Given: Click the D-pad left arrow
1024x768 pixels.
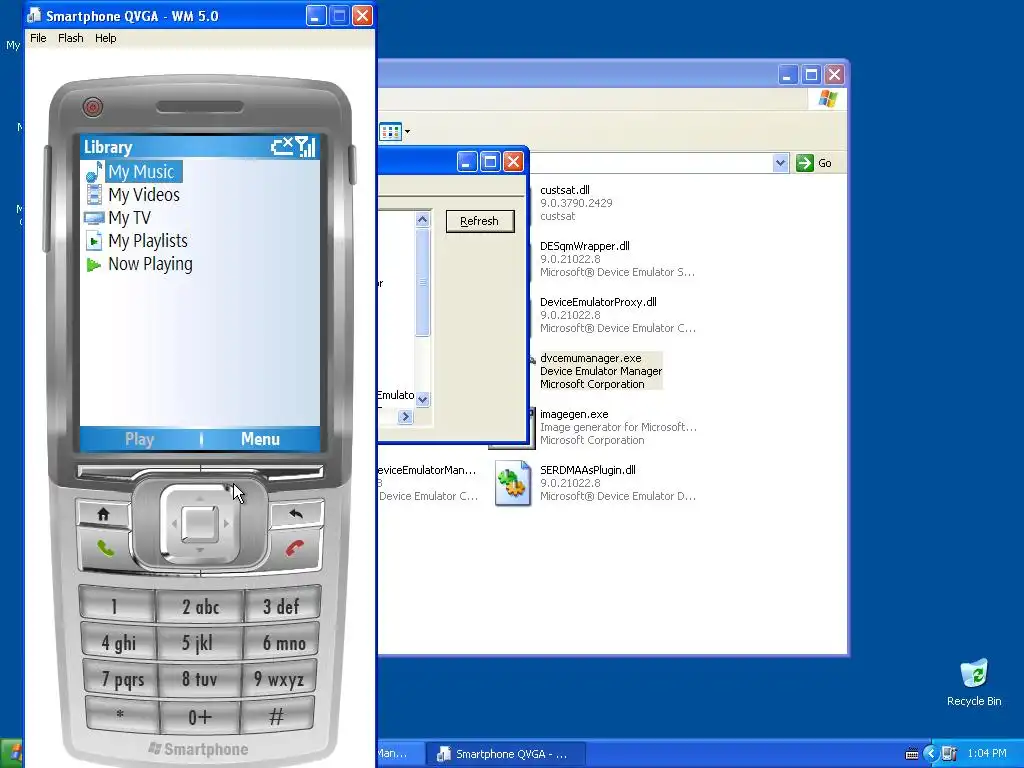Looking at the screenshot, I should pos(174,524).
